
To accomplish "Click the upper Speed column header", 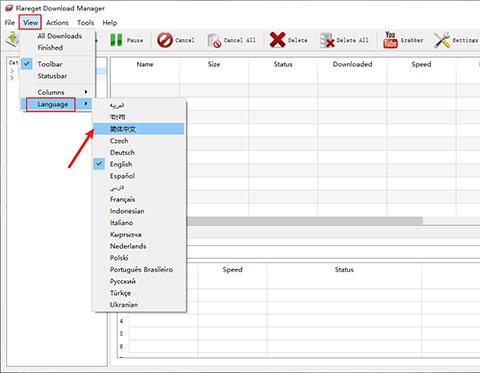I will point(421,64).
